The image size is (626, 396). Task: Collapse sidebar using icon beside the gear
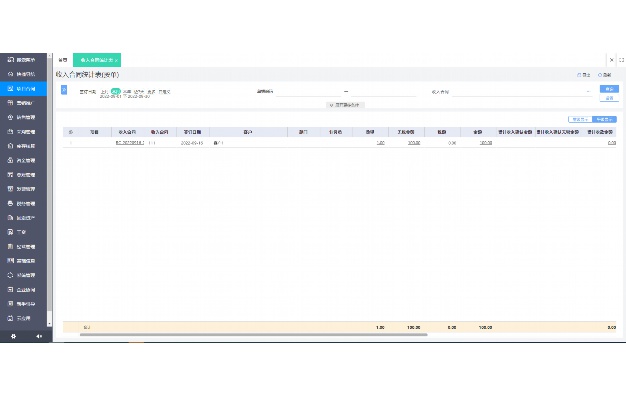pos(39,337)
